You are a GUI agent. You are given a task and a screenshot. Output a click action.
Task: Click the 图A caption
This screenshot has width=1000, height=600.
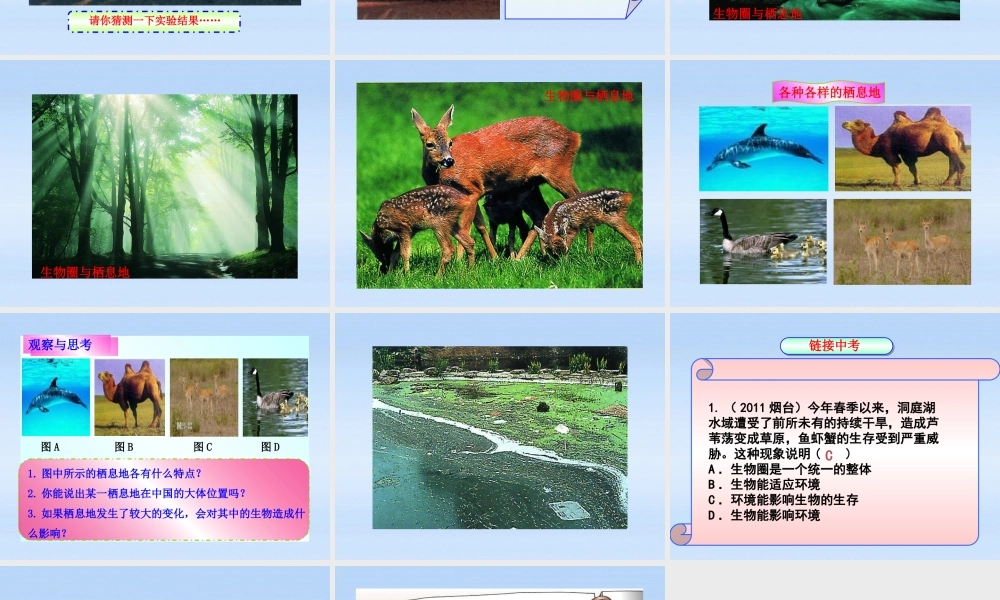[x=50, y=447]
